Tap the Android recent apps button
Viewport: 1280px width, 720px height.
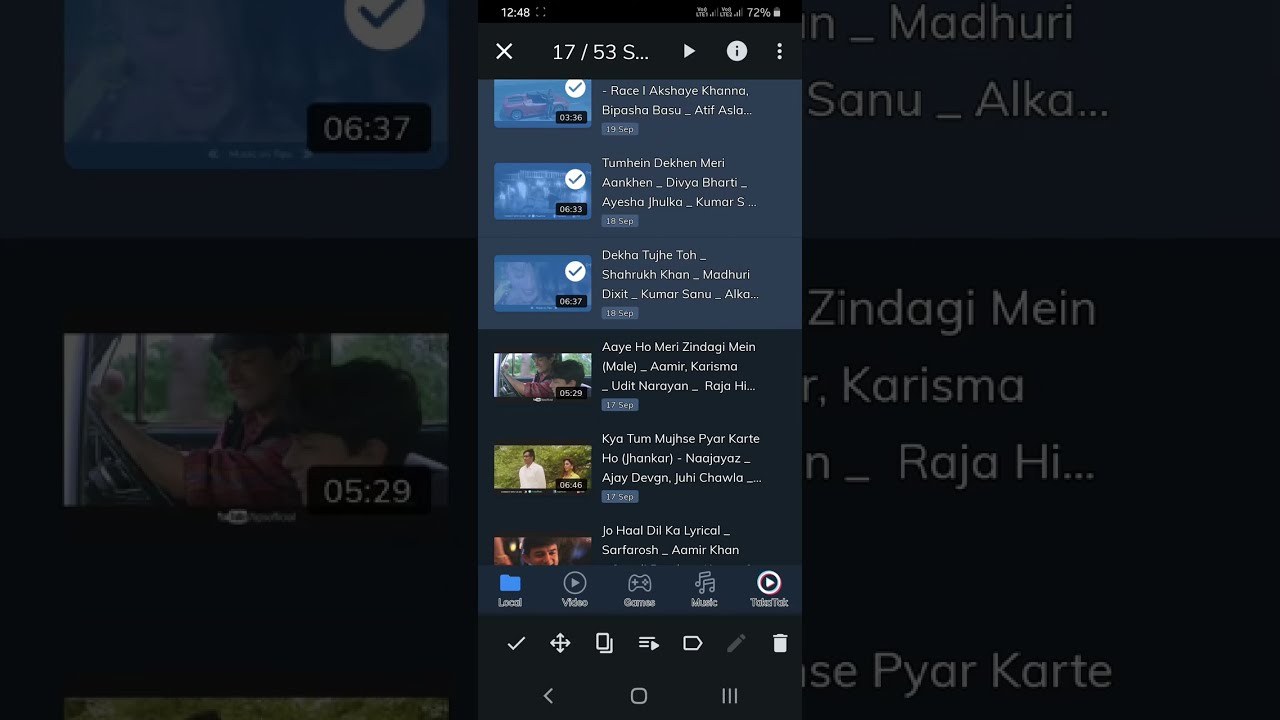(x=730, y=696)
